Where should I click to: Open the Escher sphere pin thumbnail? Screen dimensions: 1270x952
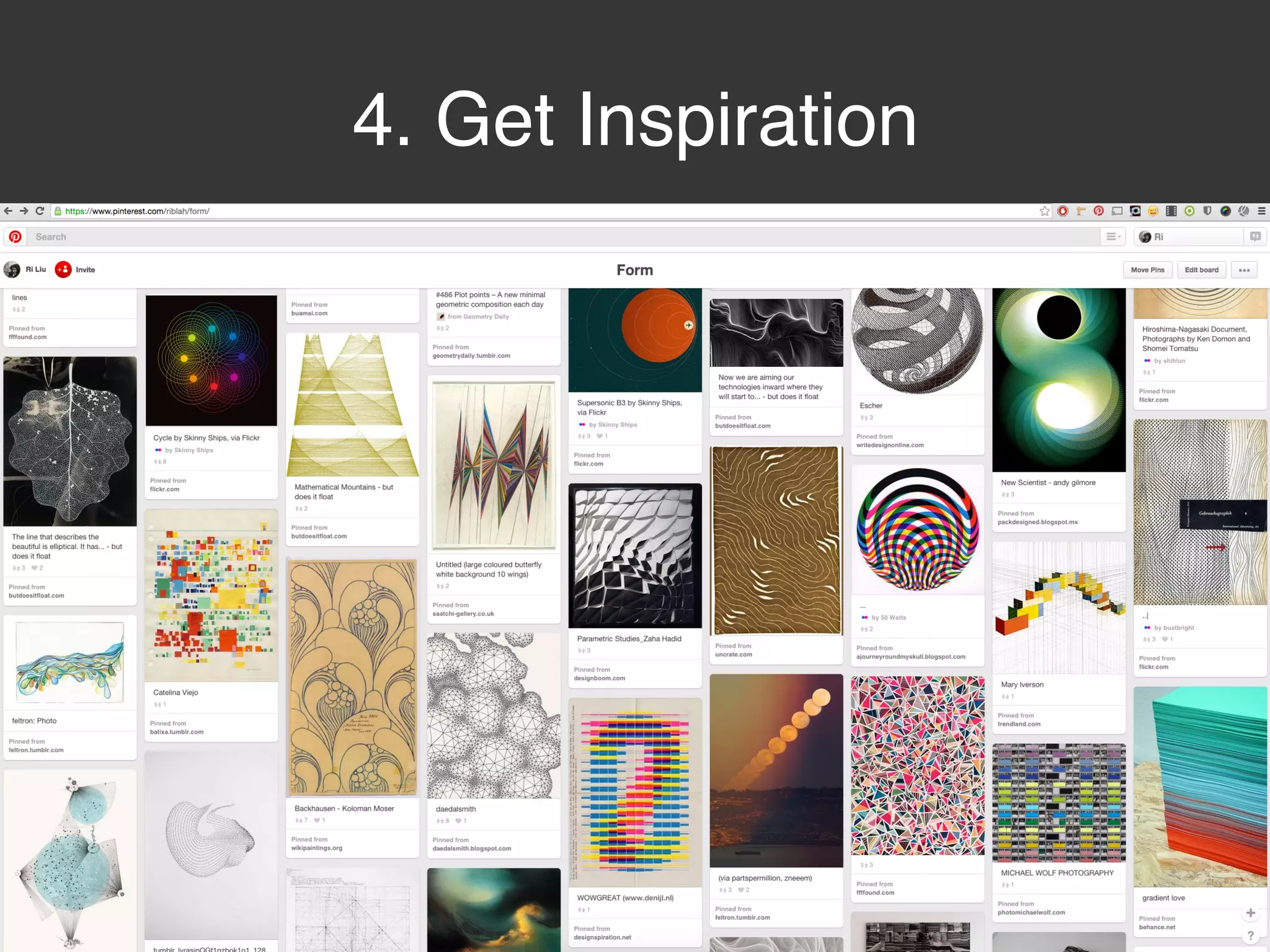(x=917, y=341)
